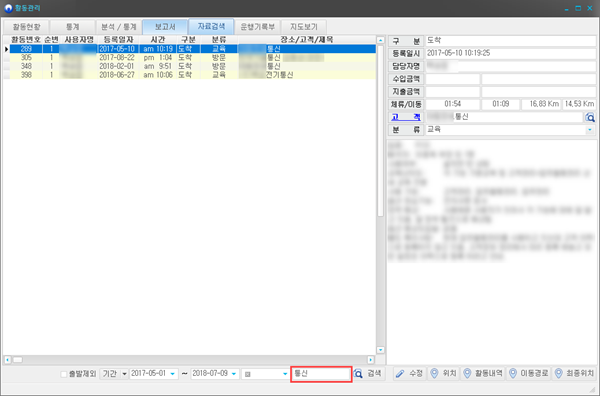Open customer lookup icon beside 고객 field
Viewport: 600px width, 396px height.
[x=590, y=117]
